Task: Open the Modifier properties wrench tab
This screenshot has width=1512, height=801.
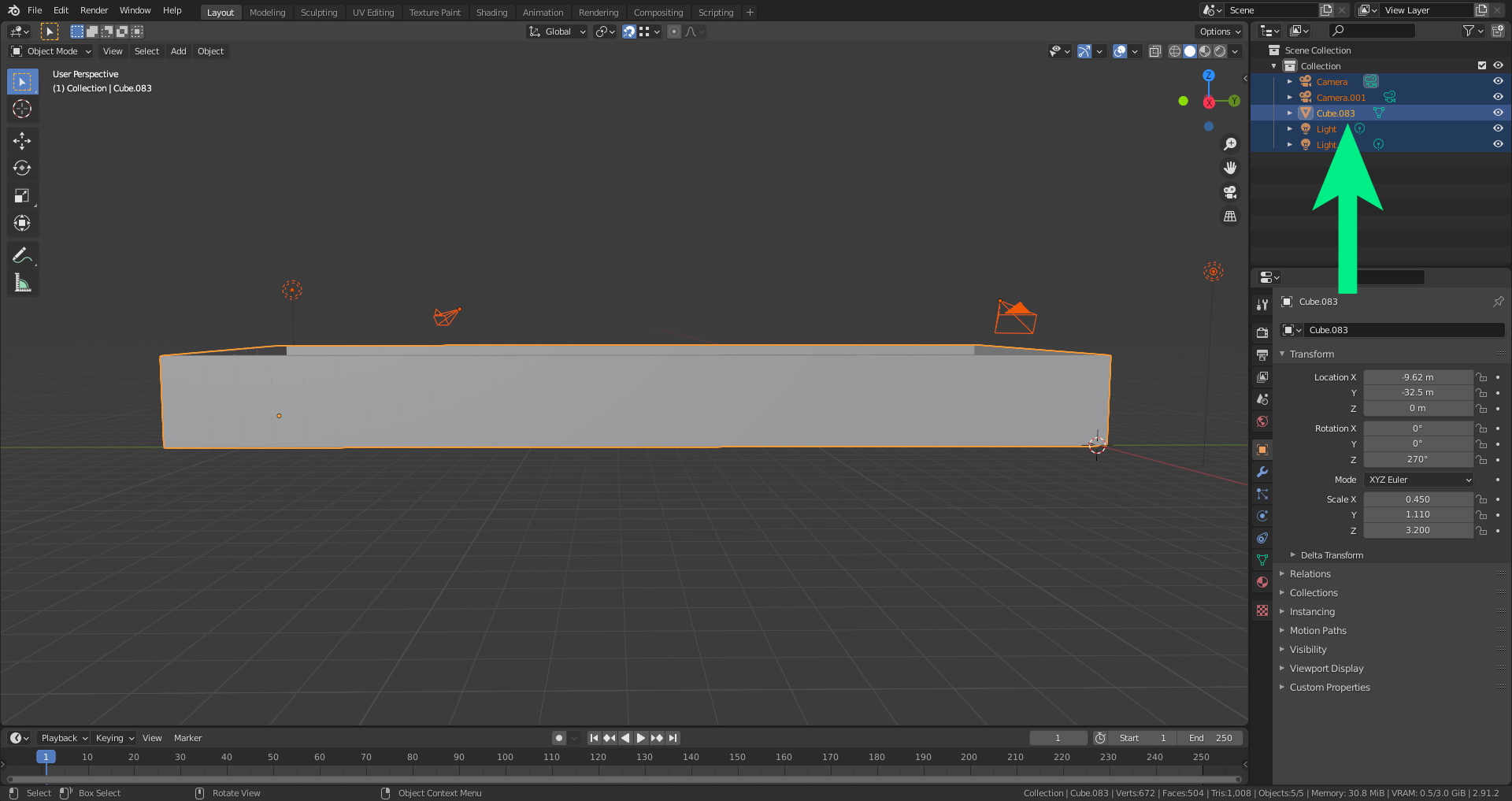Action: [1262, 472]
